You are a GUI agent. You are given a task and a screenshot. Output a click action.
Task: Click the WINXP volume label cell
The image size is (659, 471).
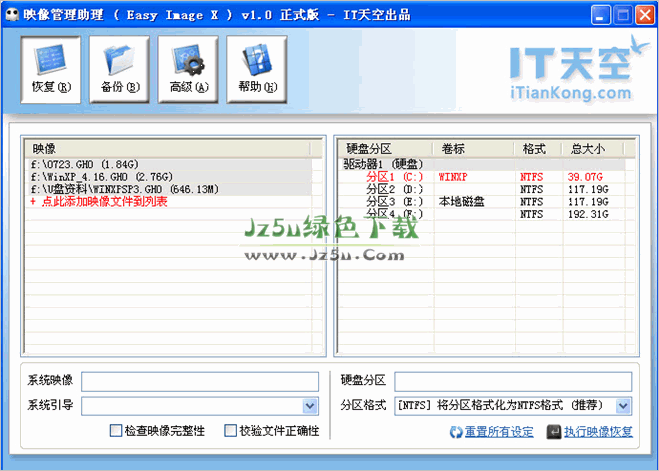453,177
